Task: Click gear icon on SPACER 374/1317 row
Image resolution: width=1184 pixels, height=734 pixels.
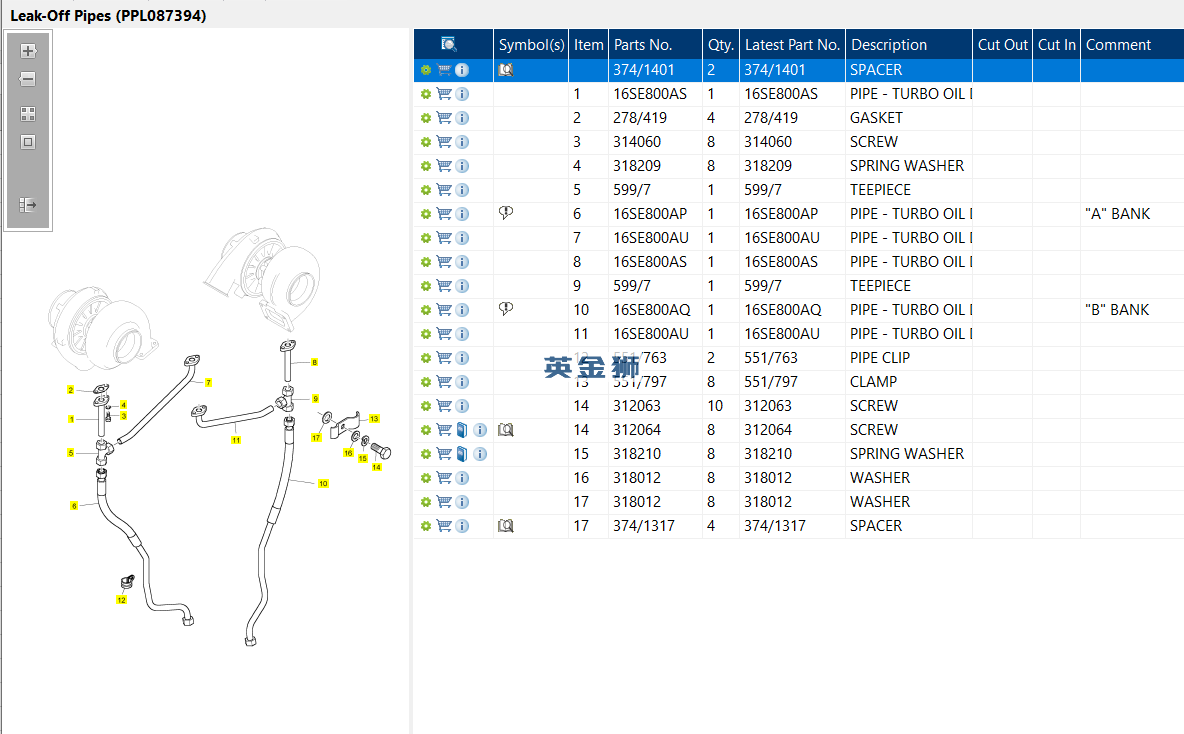Action: (x=426, y=526)
